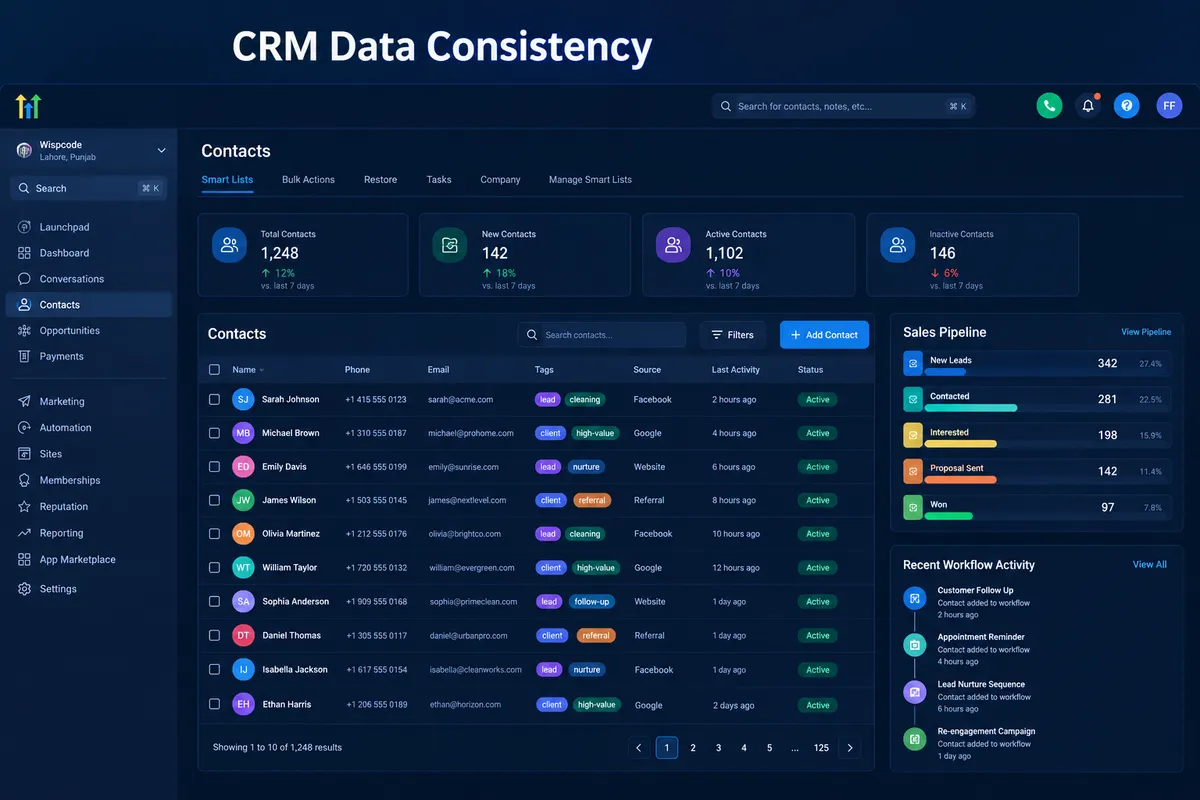Check the box for Emily Davis
Viewport: 1200px width, 800px height.
tap(214, 467)
